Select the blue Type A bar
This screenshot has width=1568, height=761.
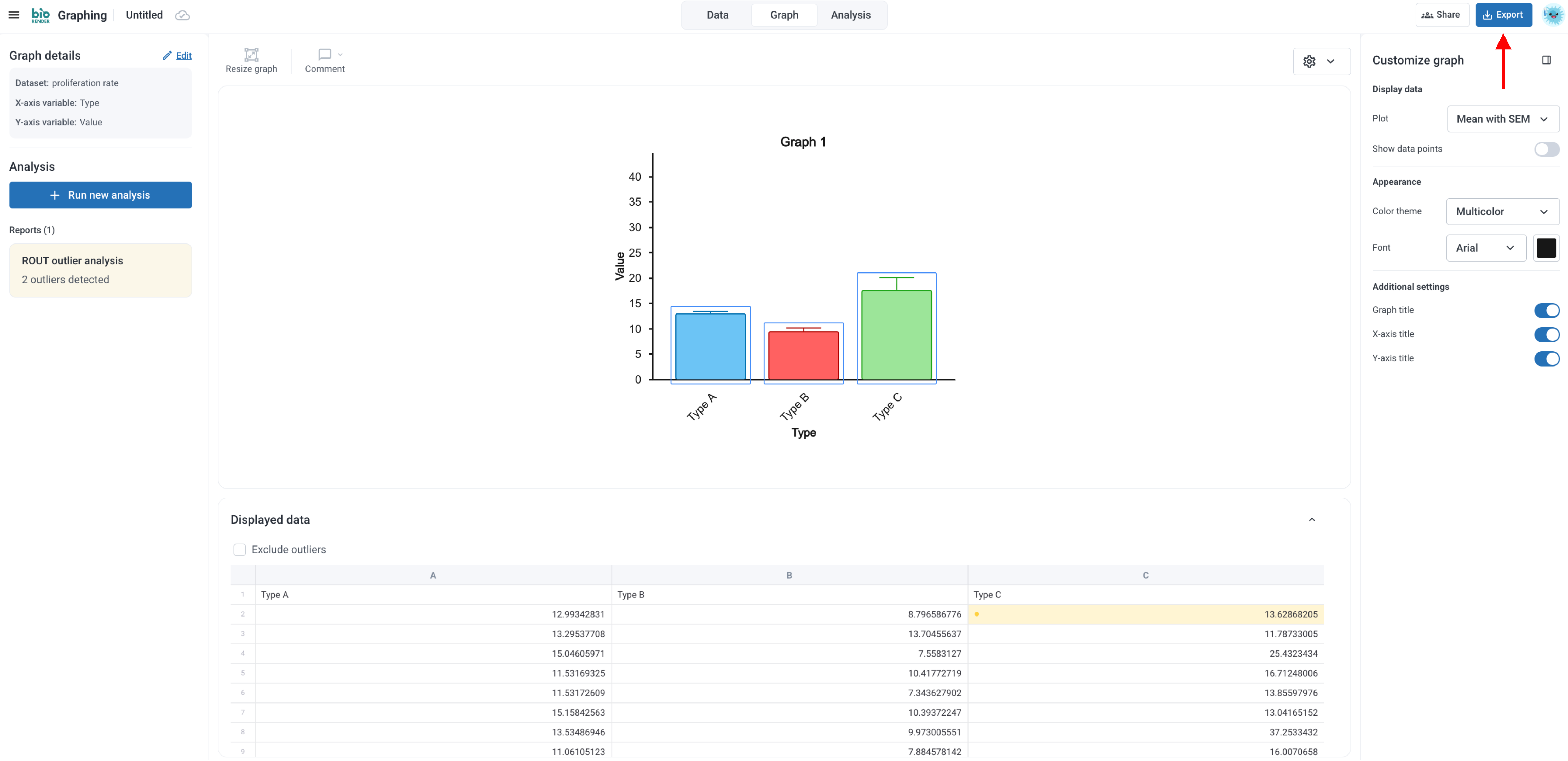(710, 347)
